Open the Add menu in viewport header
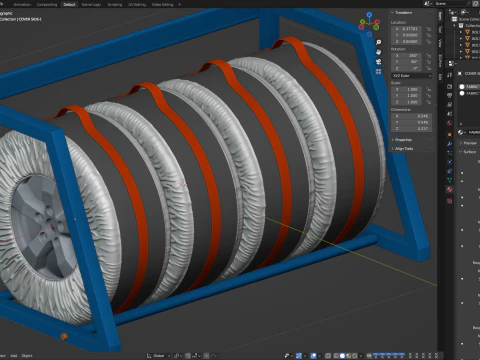This screenshot has width=480, height=360. (14, 356)
